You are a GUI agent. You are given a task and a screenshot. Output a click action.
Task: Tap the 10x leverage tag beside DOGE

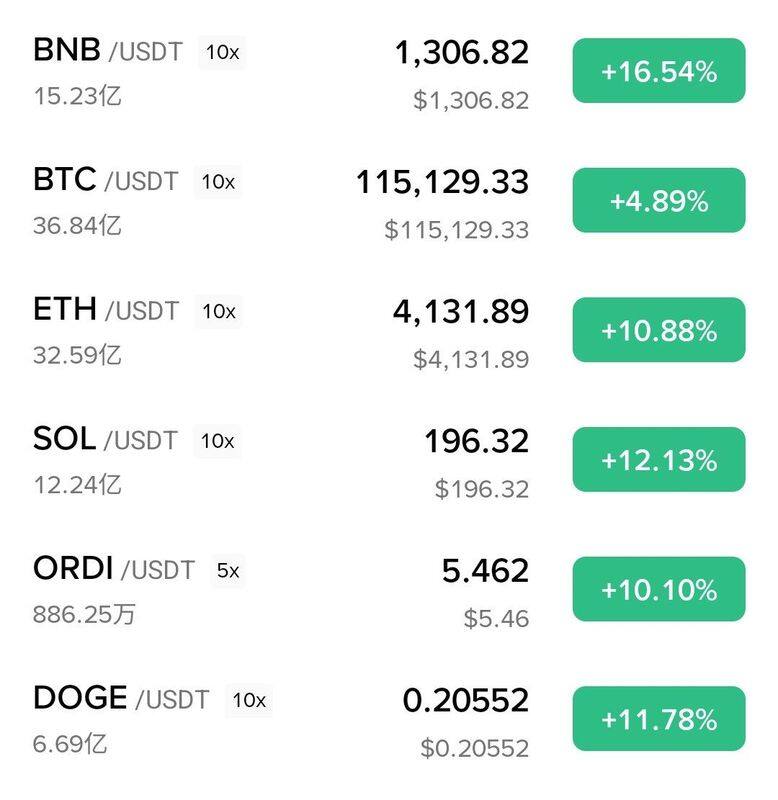249,700
